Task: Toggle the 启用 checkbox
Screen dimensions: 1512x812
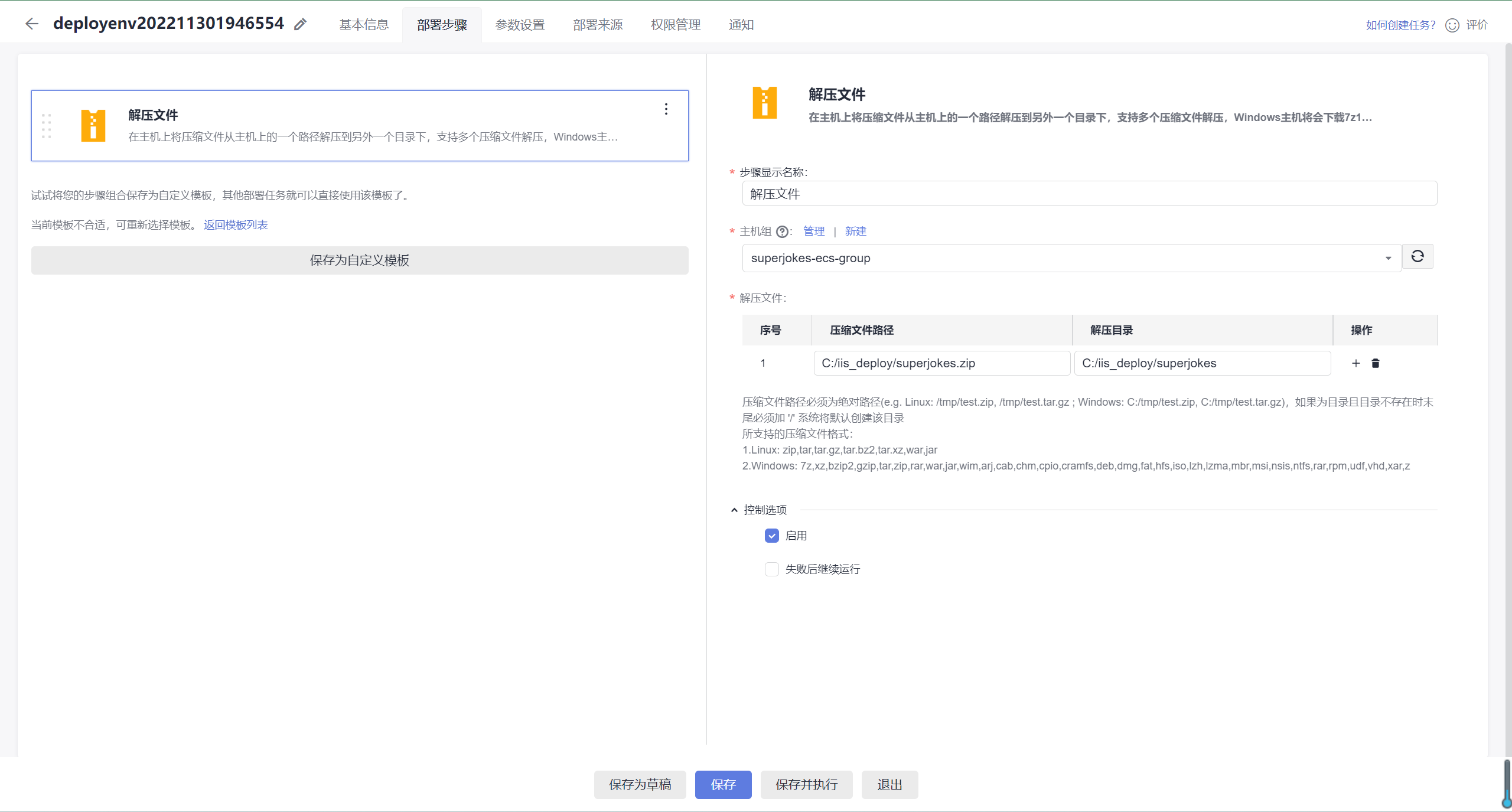Action: pos(772,536)
